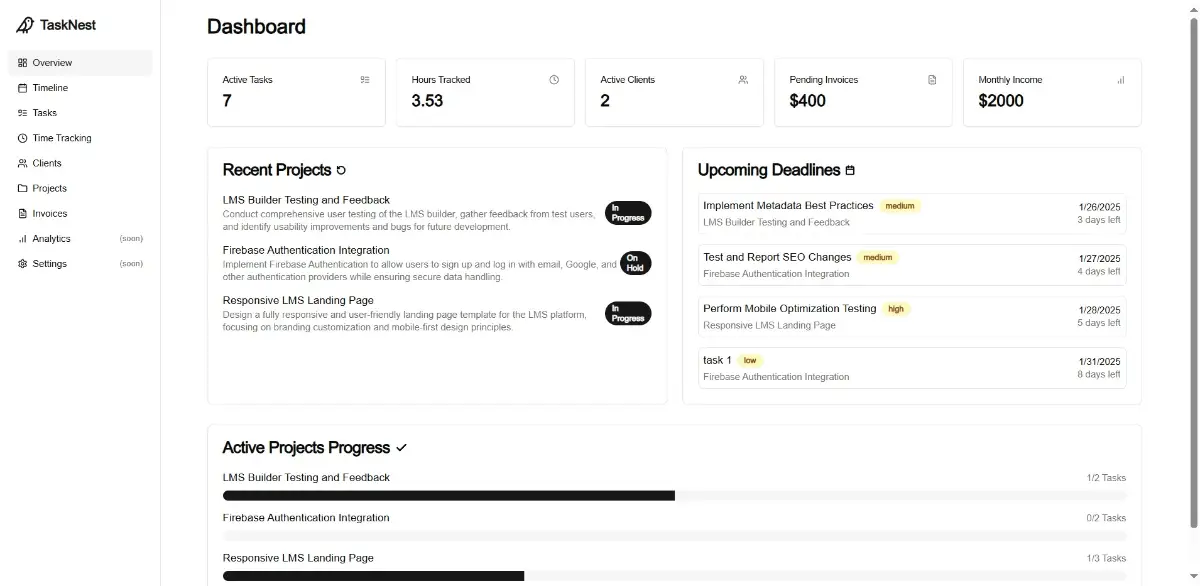
Task: Click the high priority tag on Mobile Optimization
Action: (x=896, y=309)
